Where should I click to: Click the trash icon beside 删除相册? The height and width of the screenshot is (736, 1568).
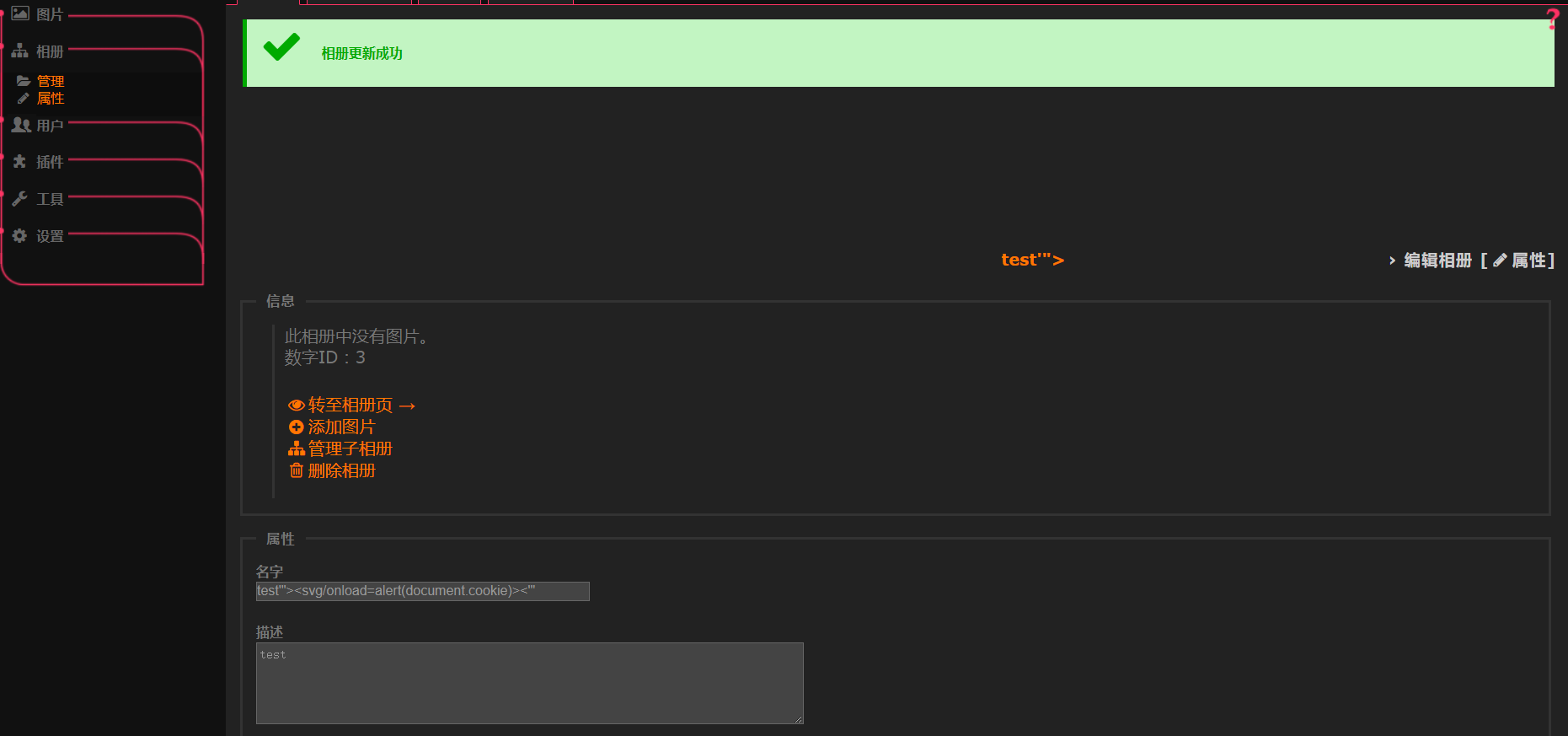point(297,470)
